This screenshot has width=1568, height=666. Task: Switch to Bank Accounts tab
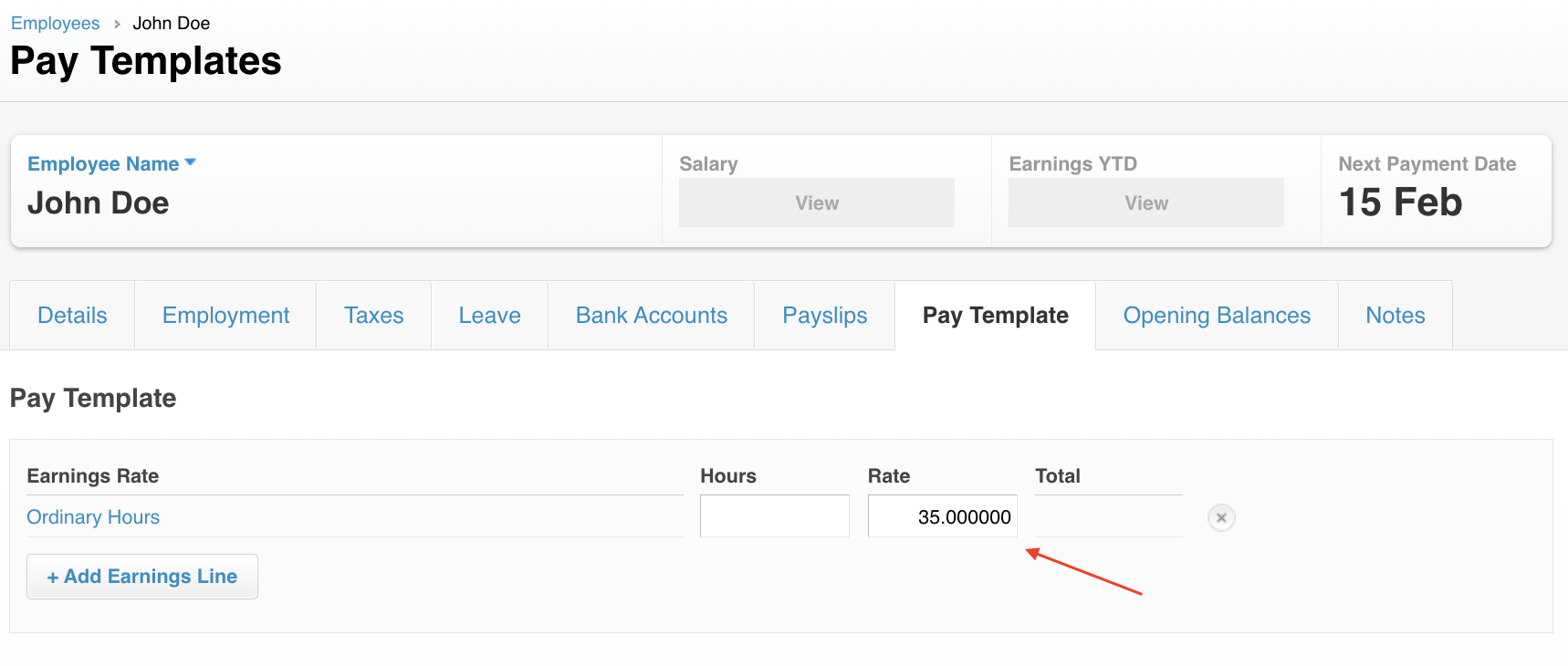click(651, 316)
